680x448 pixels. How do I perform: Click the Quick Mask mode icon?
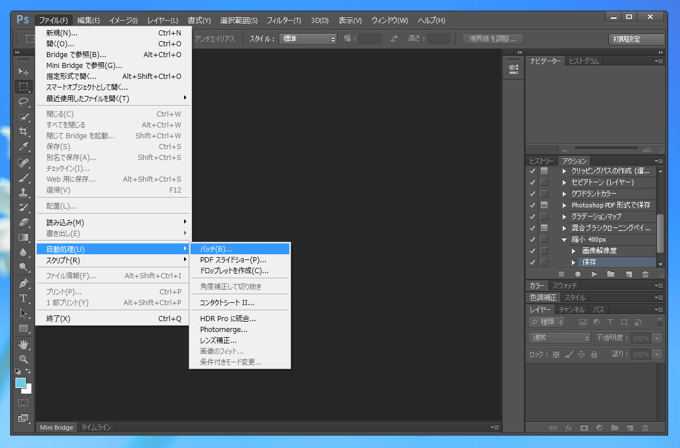(x=23, y=402)
